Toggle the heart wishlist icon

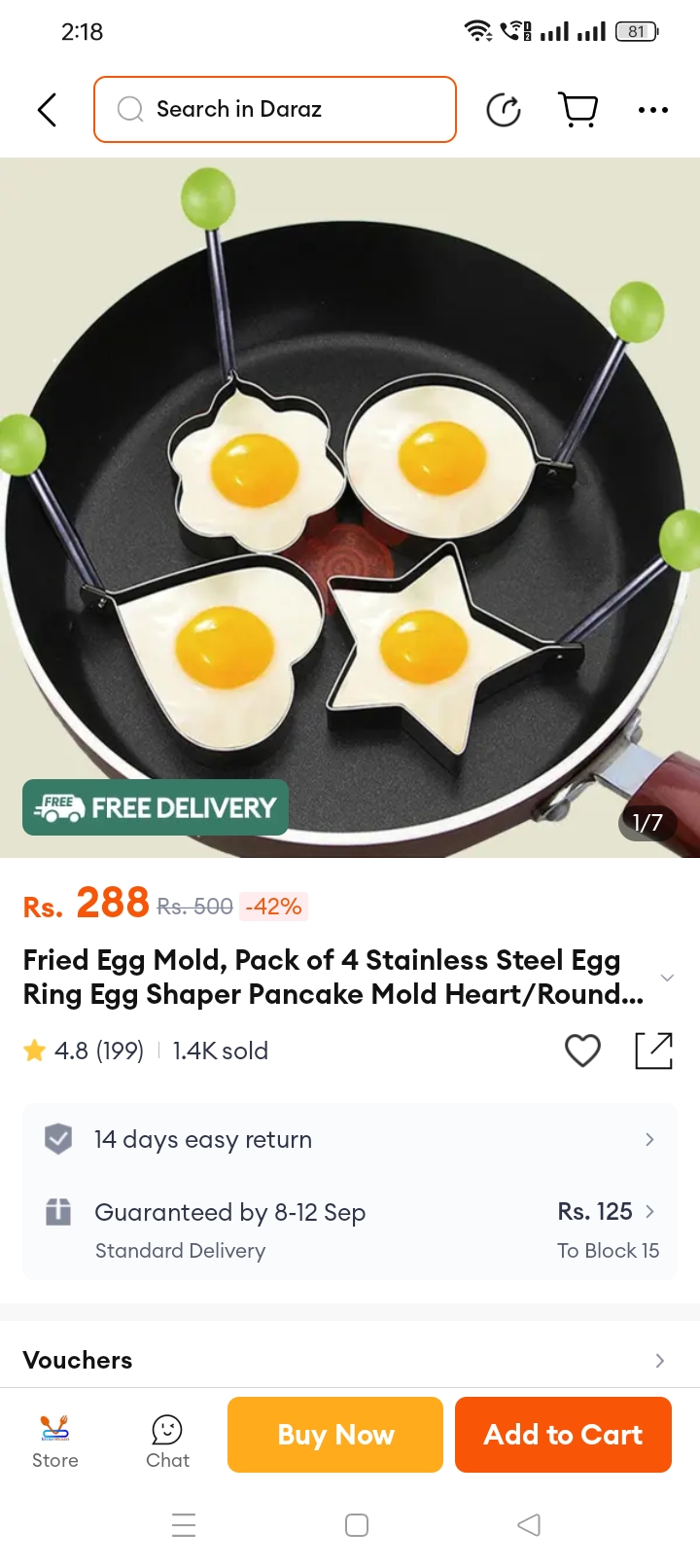click(x=582, y=1051)
